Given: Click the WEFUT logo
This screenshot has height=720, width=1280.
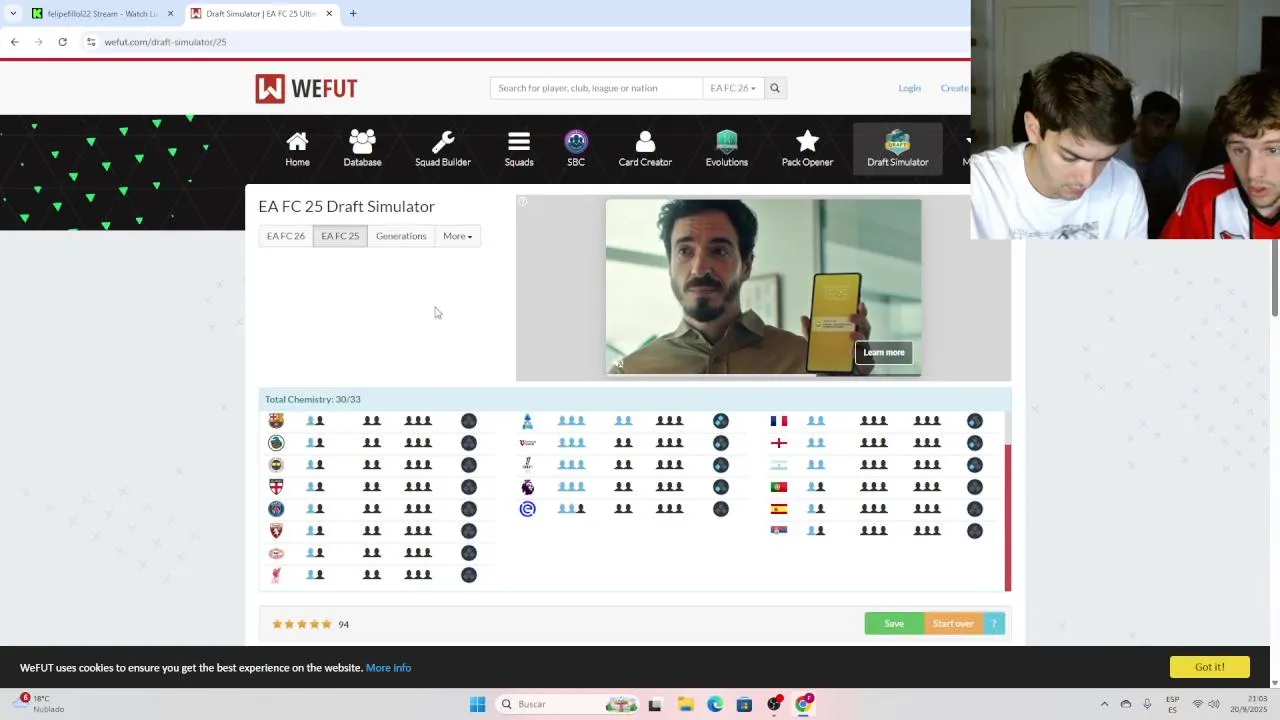Looking at the screenshot, I should pos(306,88).
